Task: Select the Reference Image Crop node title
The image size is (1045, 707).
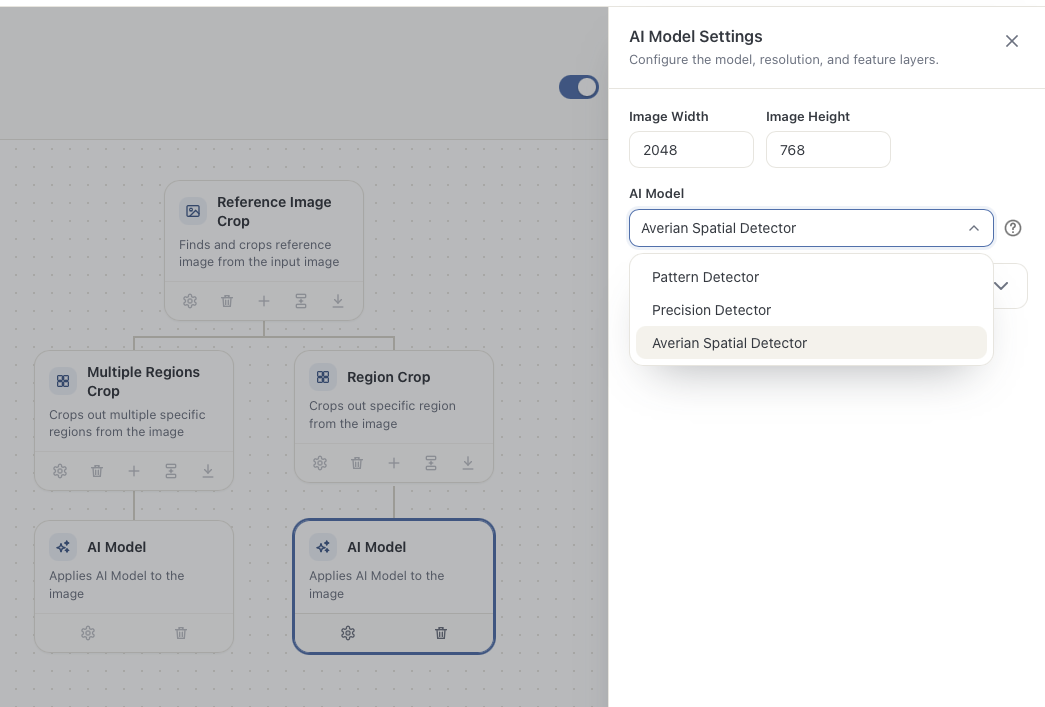Action: [x=274, y=211]
